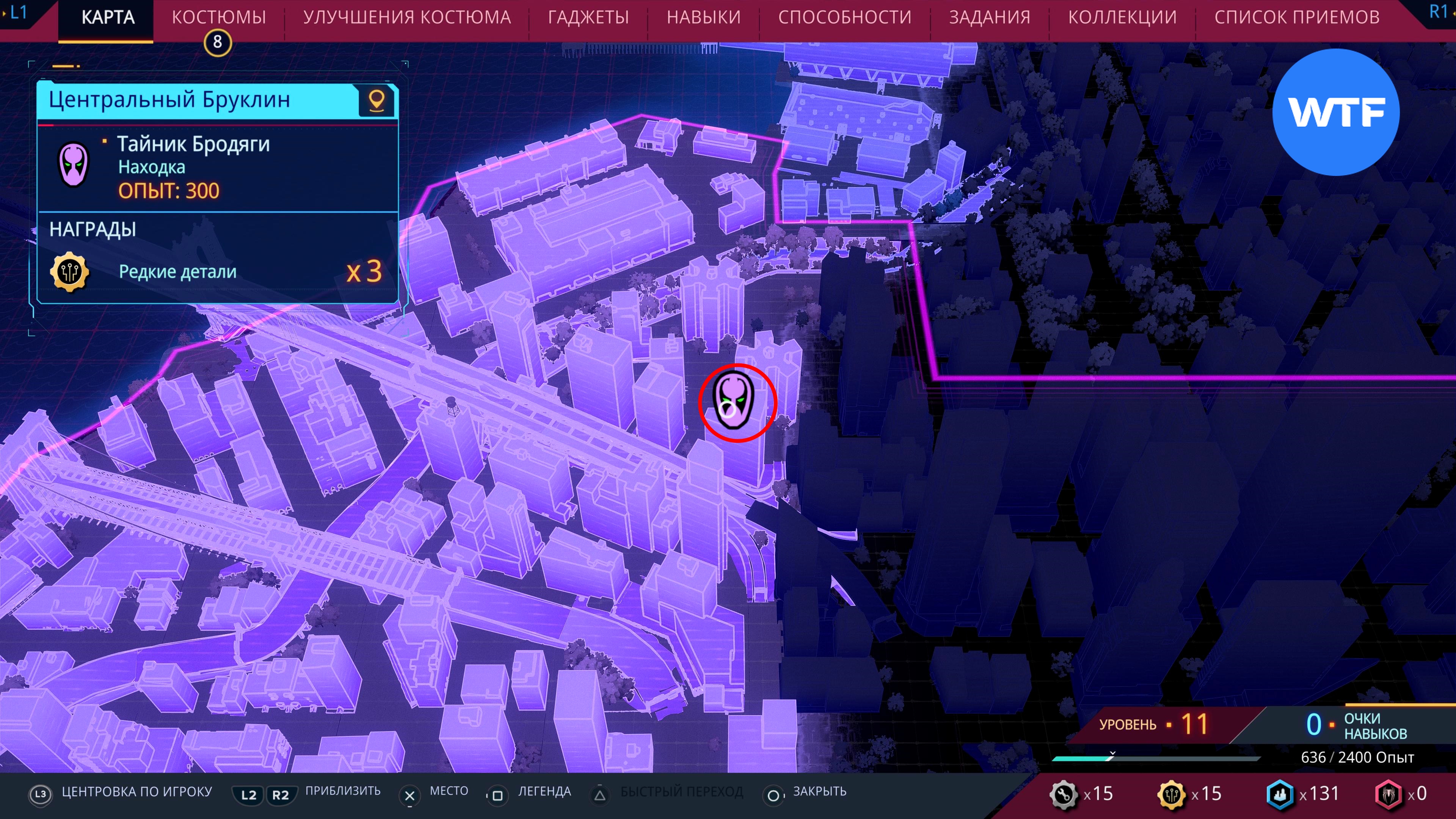Click the gold rare parts icon x15
This screenshot has width=1456, height=819.
click(x=1171, y=794)
